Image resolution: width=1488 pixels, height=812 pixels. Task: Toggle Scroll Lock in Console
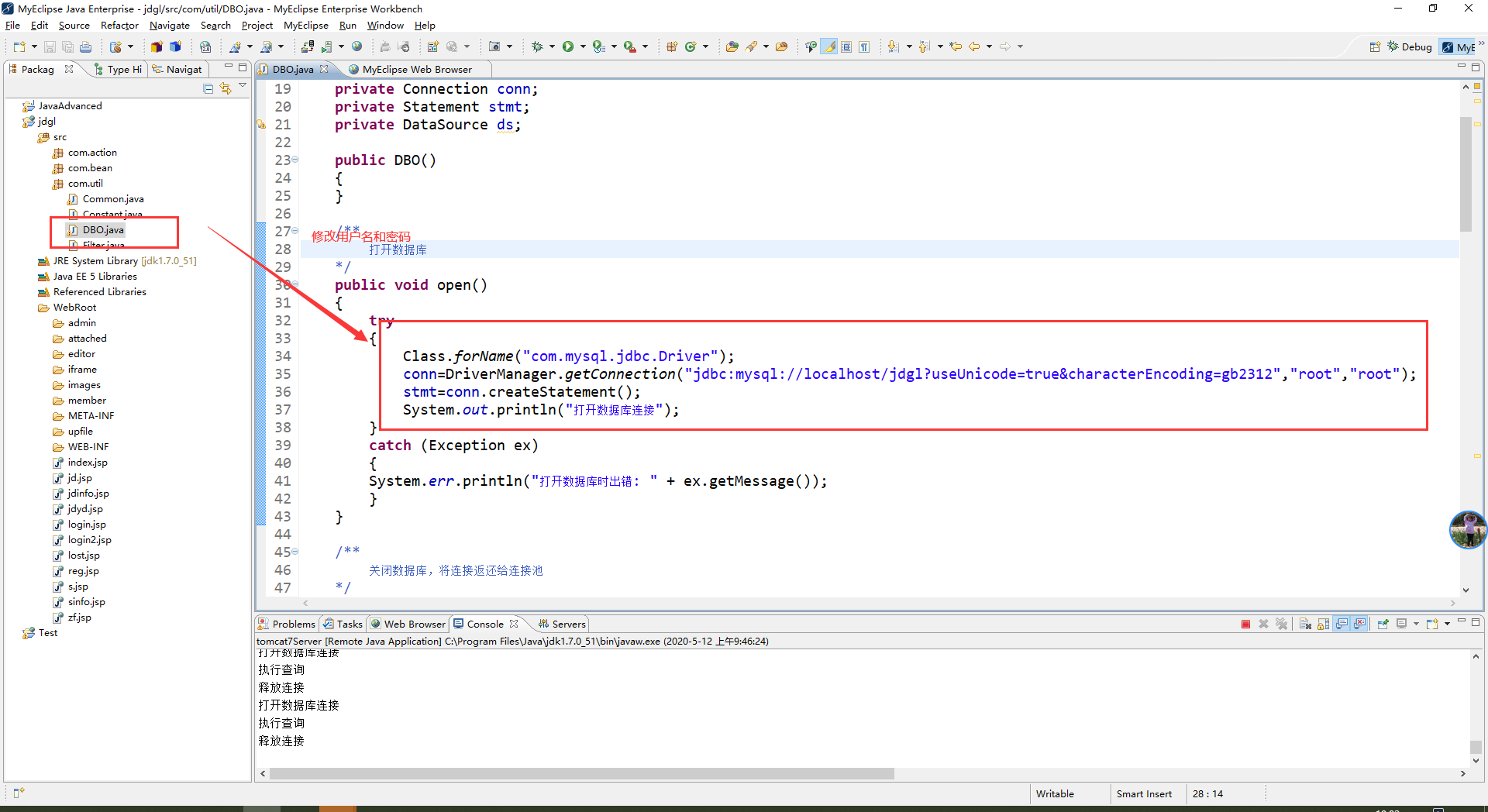click(x=1323, y=624)
